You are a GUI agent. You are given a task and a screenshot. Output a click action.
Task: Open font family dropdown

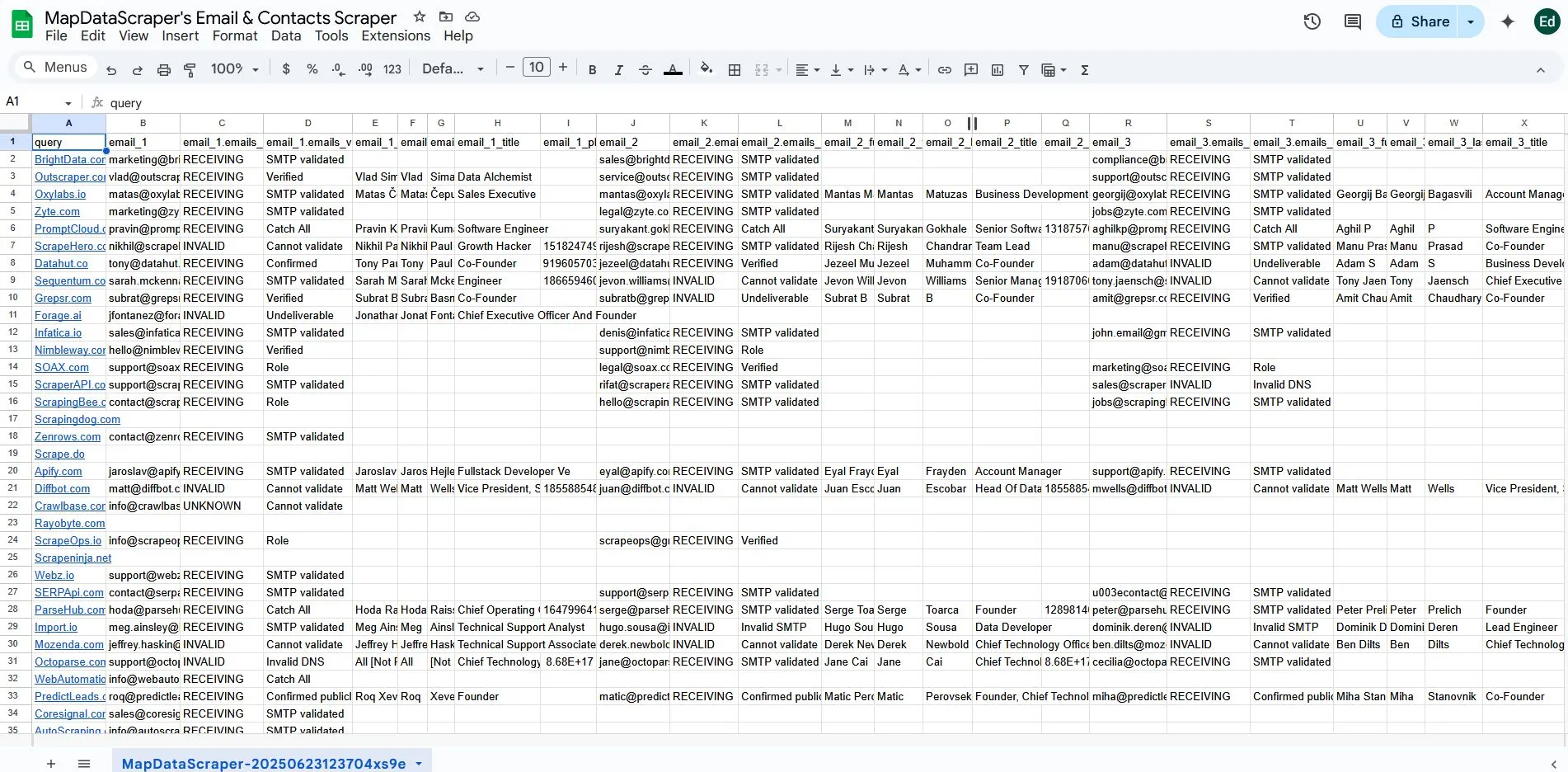pyautogui.click(x=453, y=69)
